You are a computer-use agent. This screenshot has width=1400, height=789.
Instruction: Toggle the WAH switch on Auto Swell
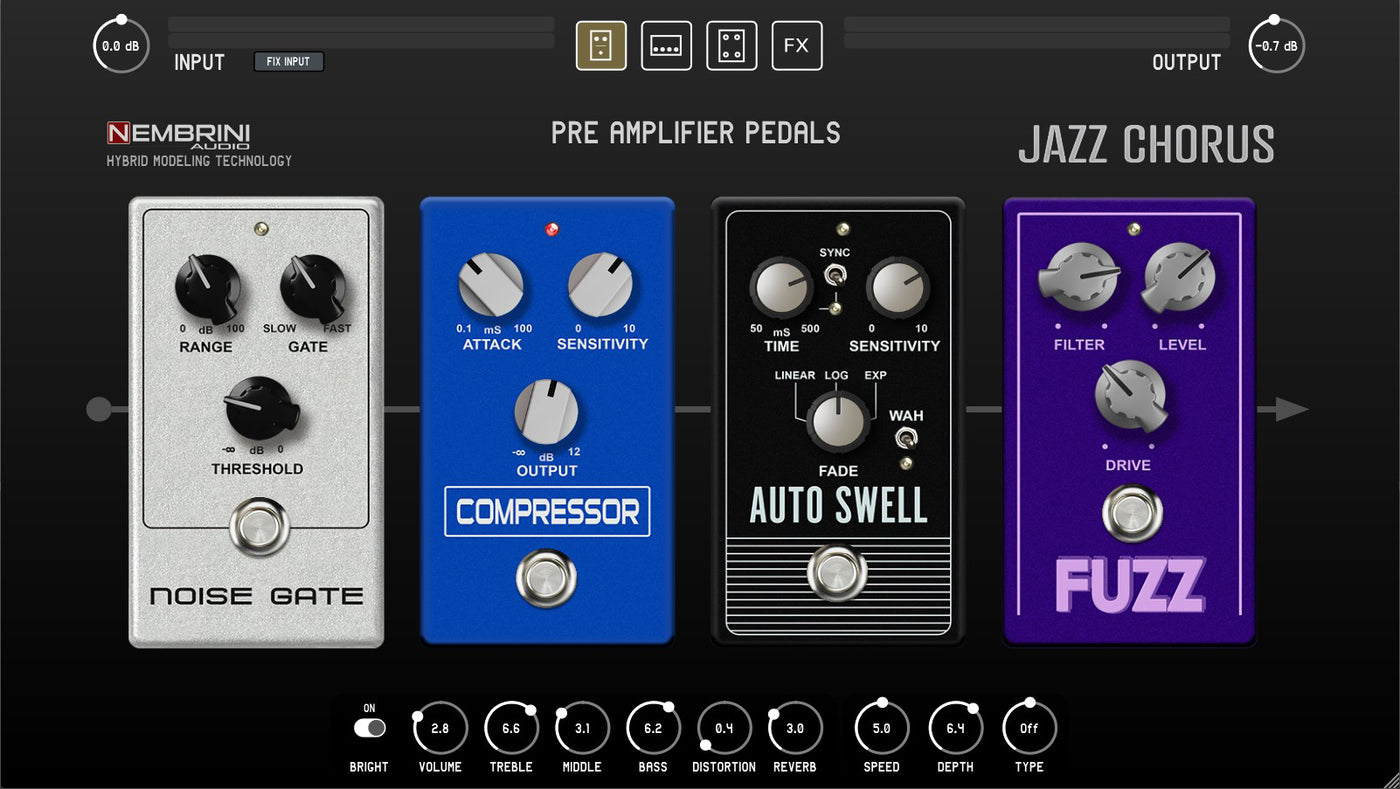[x=906, y=437]
